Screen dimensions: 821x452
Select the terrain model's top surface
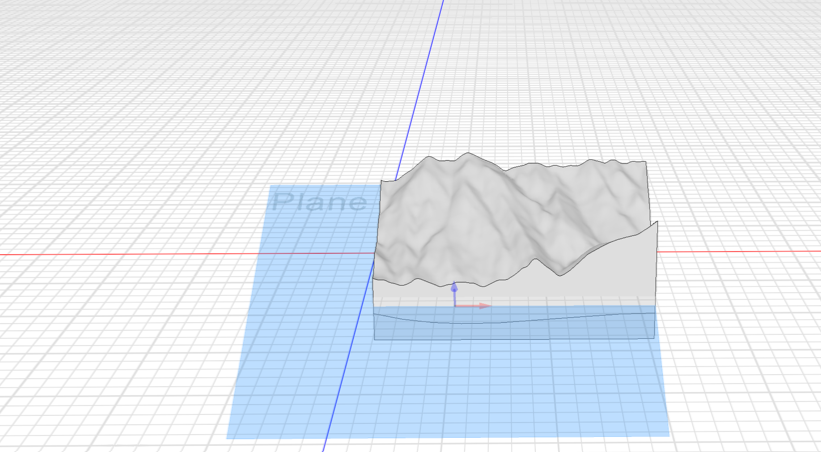[x=470, y=220]
